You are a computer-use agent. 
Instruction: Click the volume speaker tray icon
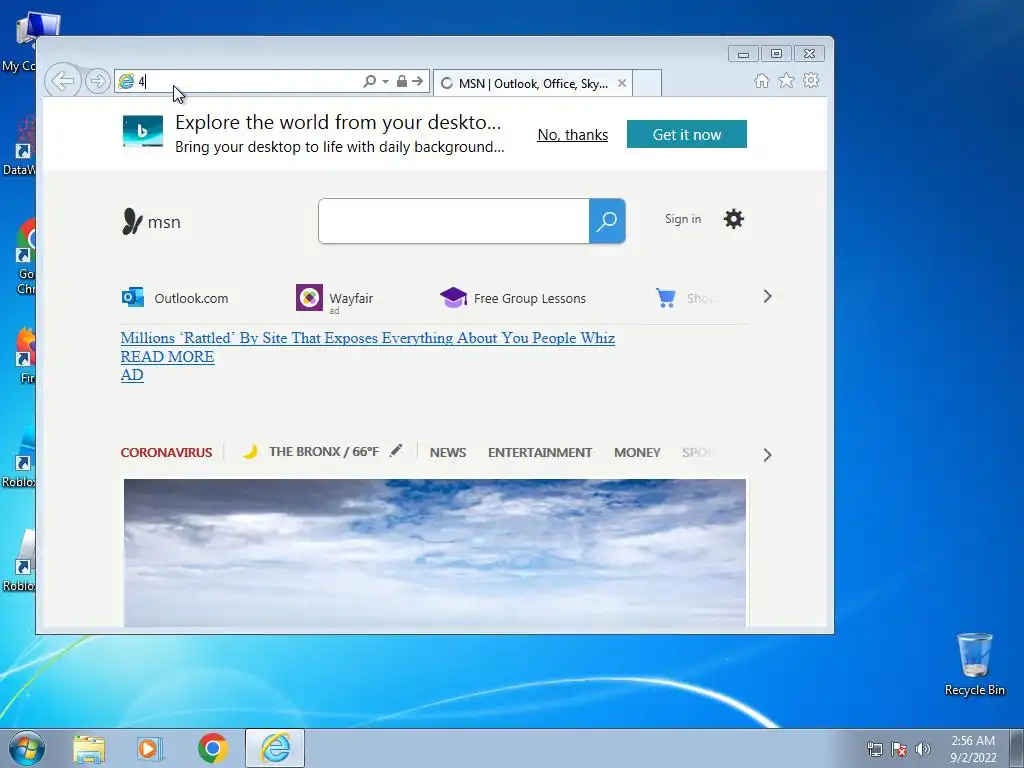point(922,749)
